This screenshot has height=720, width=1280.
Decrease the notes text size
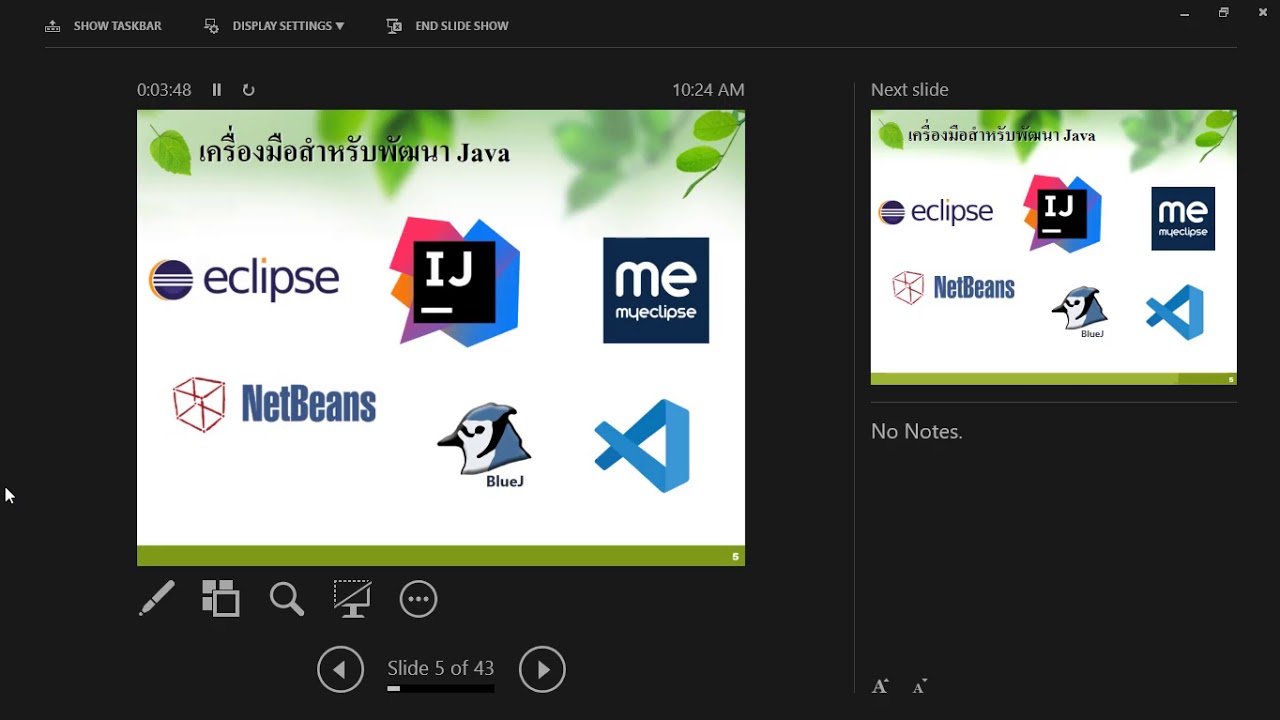point(920,686)
